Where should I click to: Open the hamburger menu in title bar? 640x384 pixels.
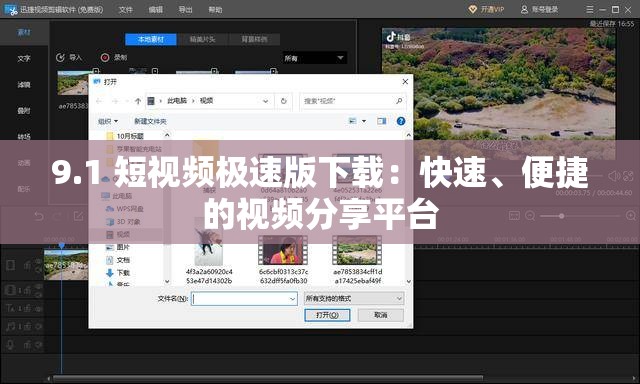590,9
